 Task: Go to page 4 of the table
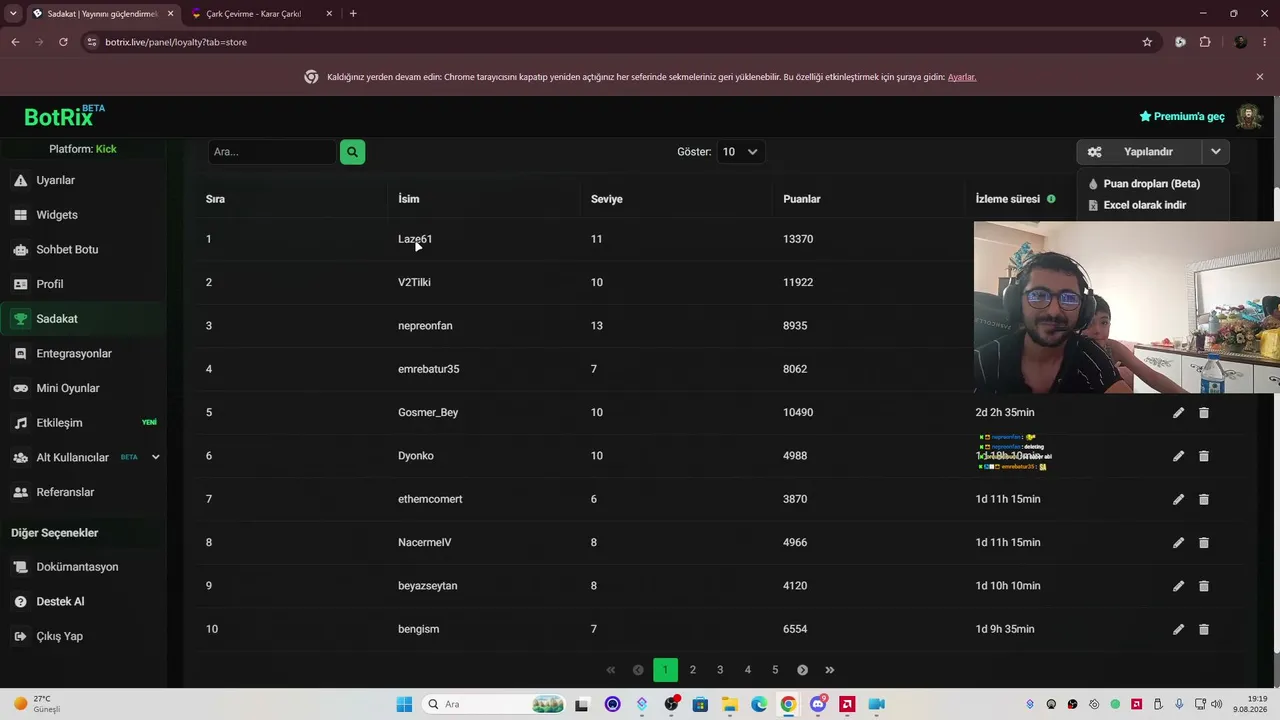(x=747, y=670)
